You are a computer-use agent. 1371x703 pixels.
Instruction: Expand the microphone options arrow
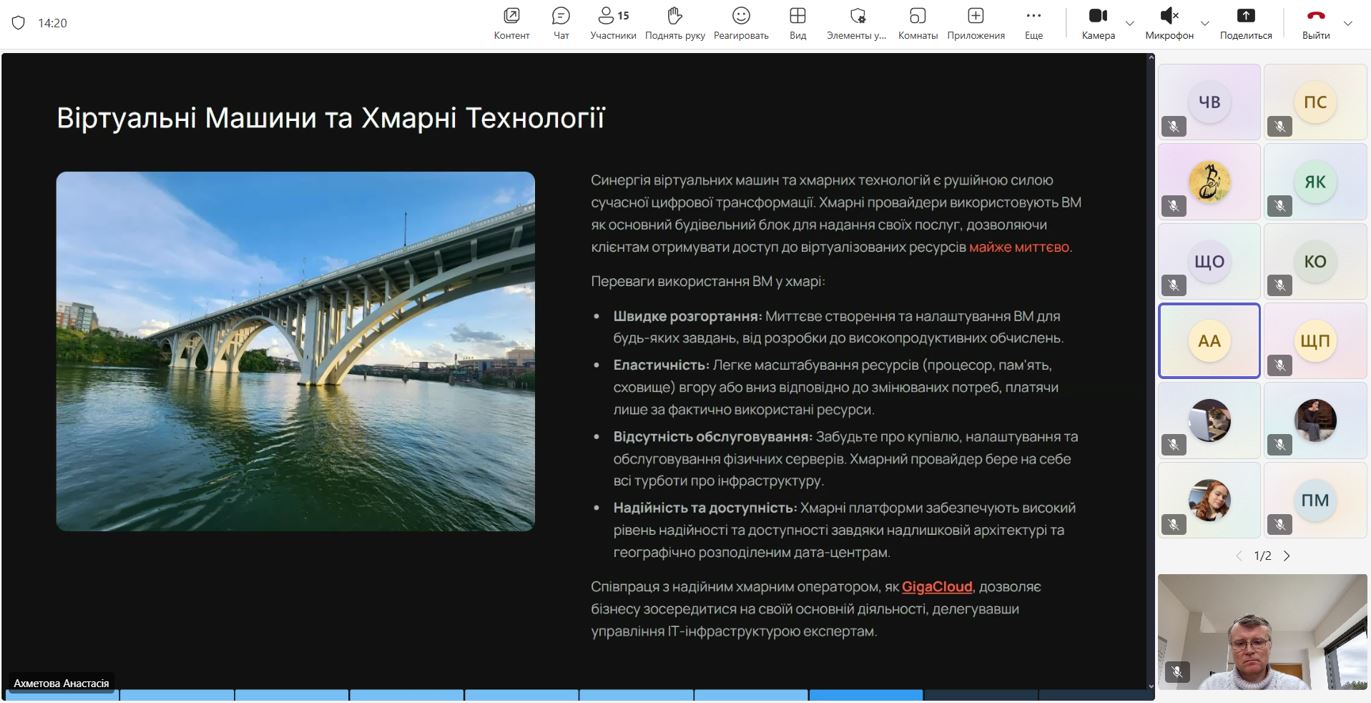pyautogui.click(x=1205, y=23)
